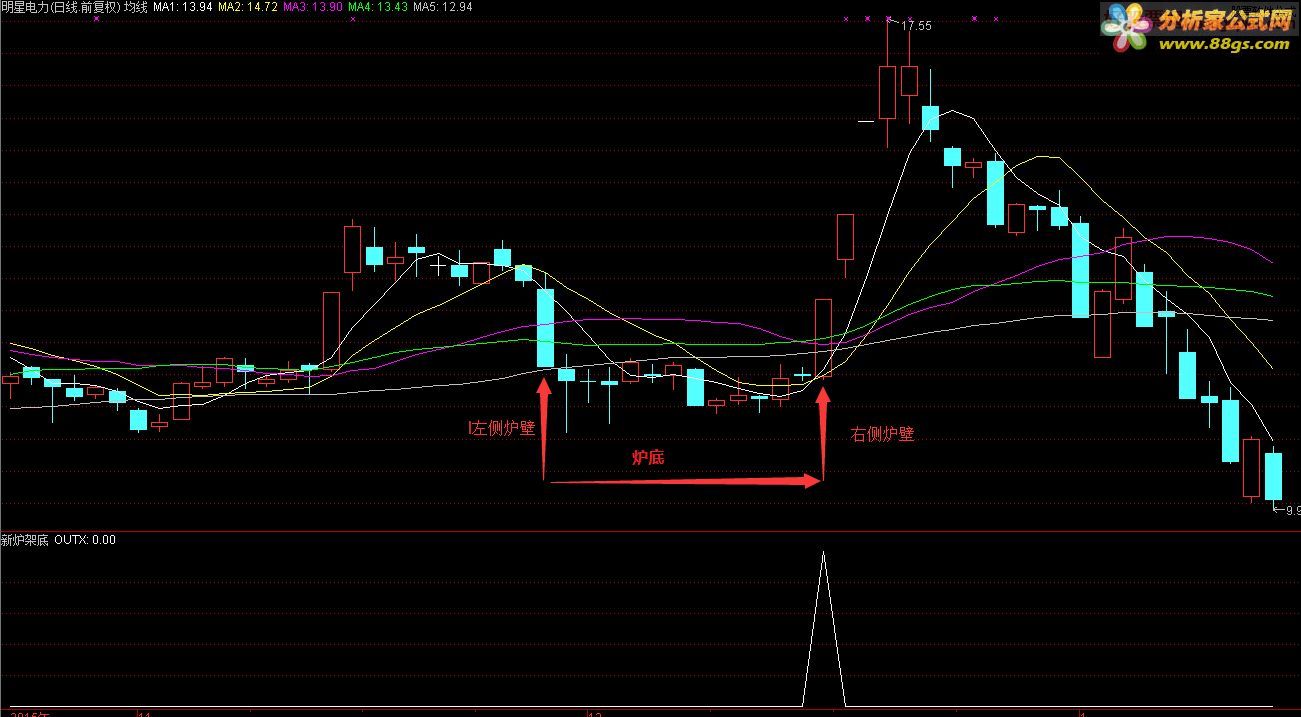The height and width of the screenshot is (717, 1301).
Task: Select the MA3: 13.90 magenta label
Action: pyautogui.click(x=312, y=7)
